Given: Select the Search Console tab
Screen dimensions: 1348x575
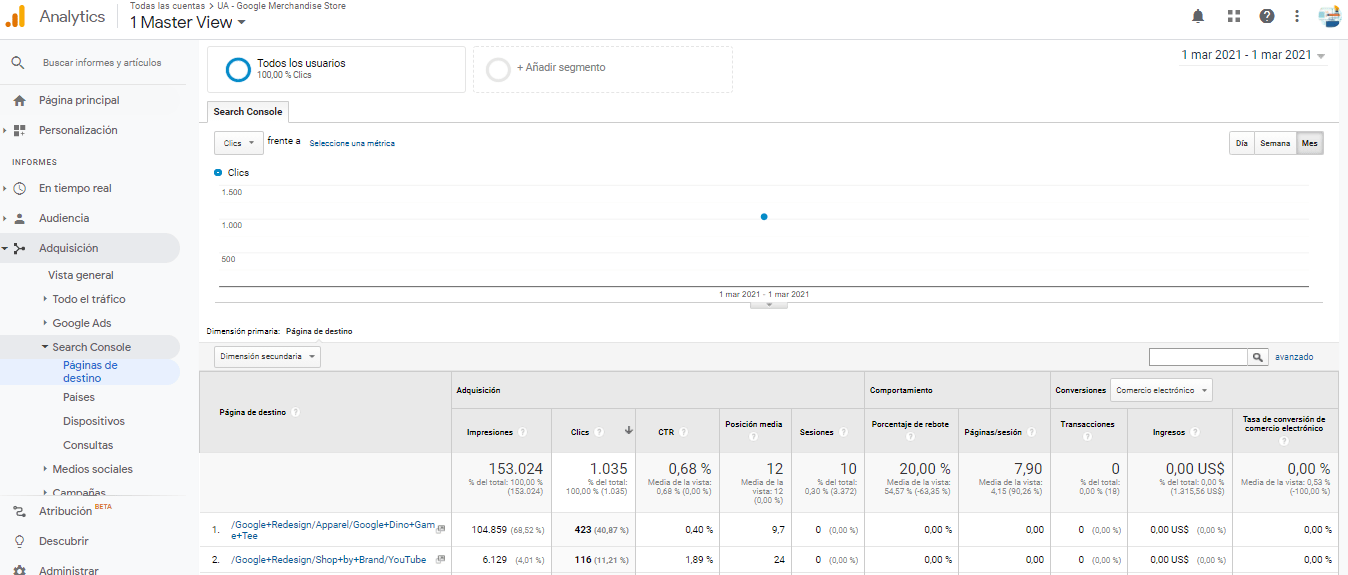Looking at the screenshot, I should [248, 111].
